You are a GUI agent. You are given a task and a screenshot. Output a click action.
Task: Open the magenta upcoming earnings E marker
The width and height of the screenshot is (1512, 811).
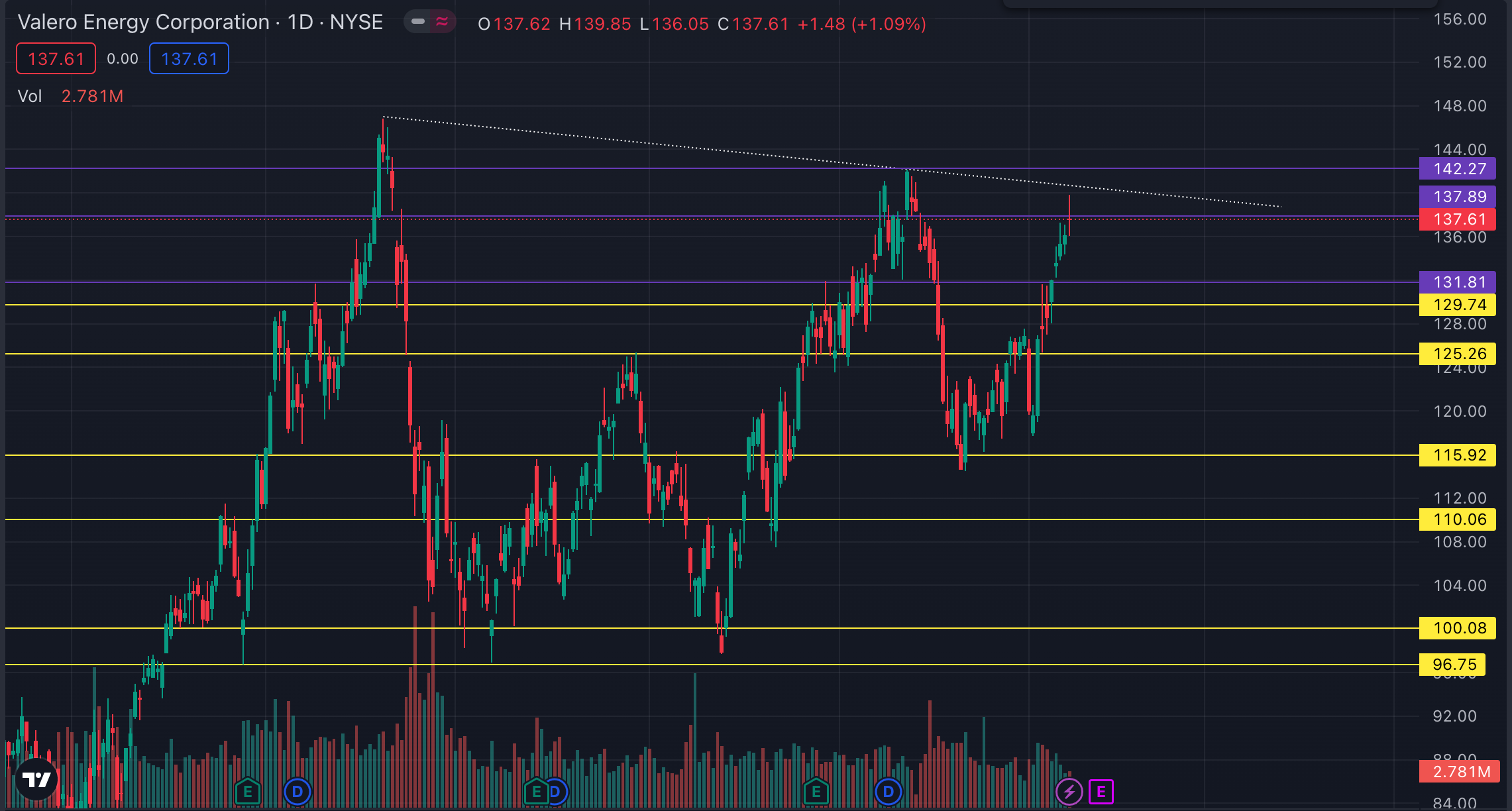(1101, 791)
